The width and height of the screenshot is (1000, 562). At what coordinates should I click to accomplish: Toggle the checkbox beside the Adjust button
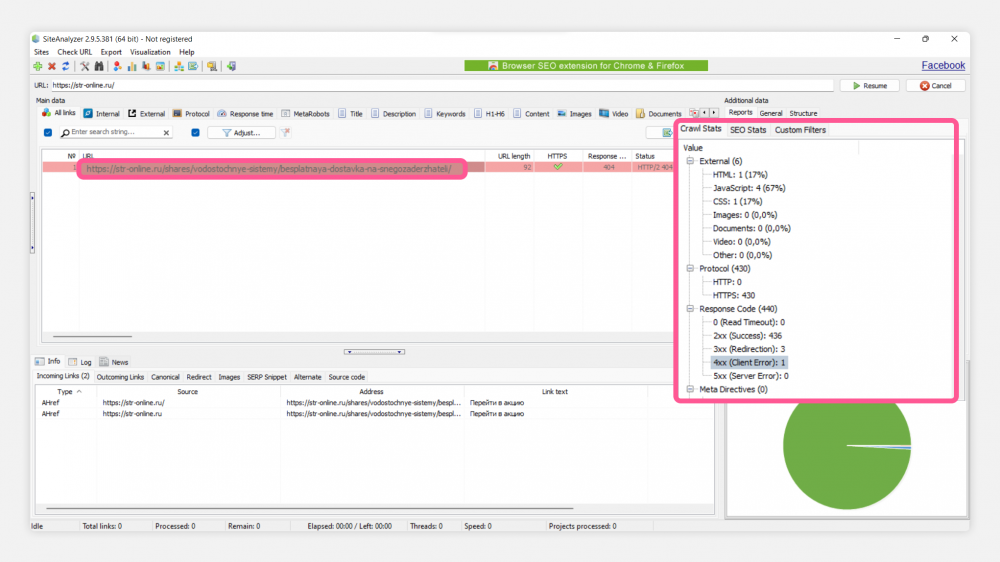pos(195,133)
